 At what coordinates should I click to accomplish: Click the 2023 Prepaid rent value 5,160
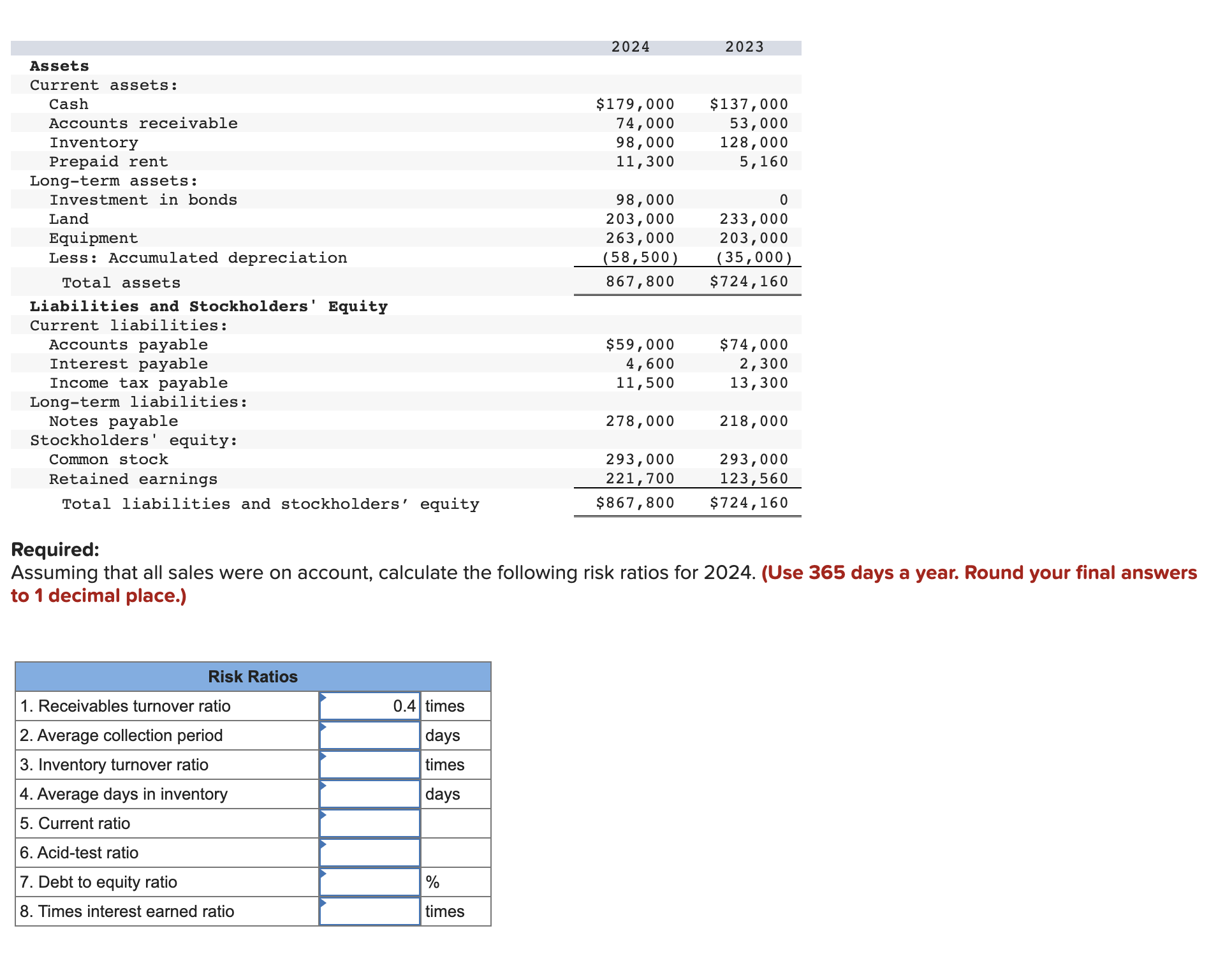[764, 161]
